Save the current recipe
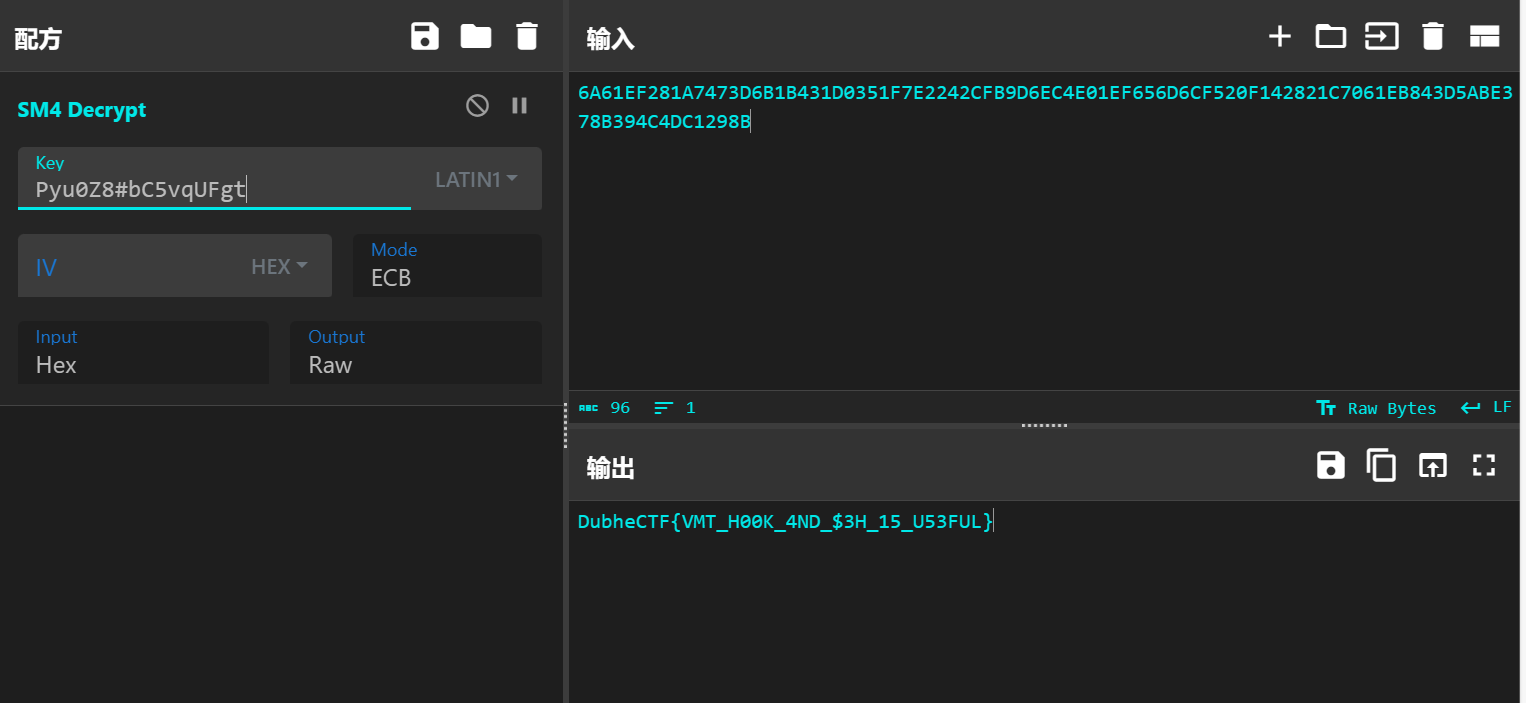Screen dimensions: 1526x703 [425, 35]
